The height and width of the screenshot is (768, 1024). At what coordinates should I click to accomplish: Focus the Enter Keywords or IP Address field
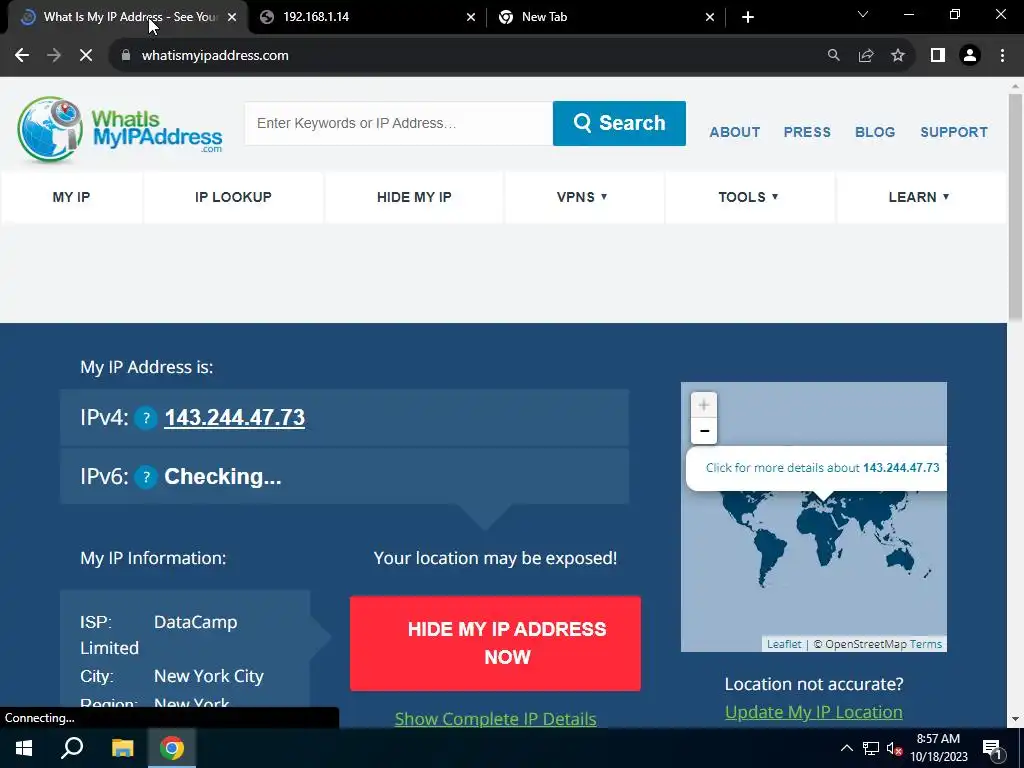398,123
